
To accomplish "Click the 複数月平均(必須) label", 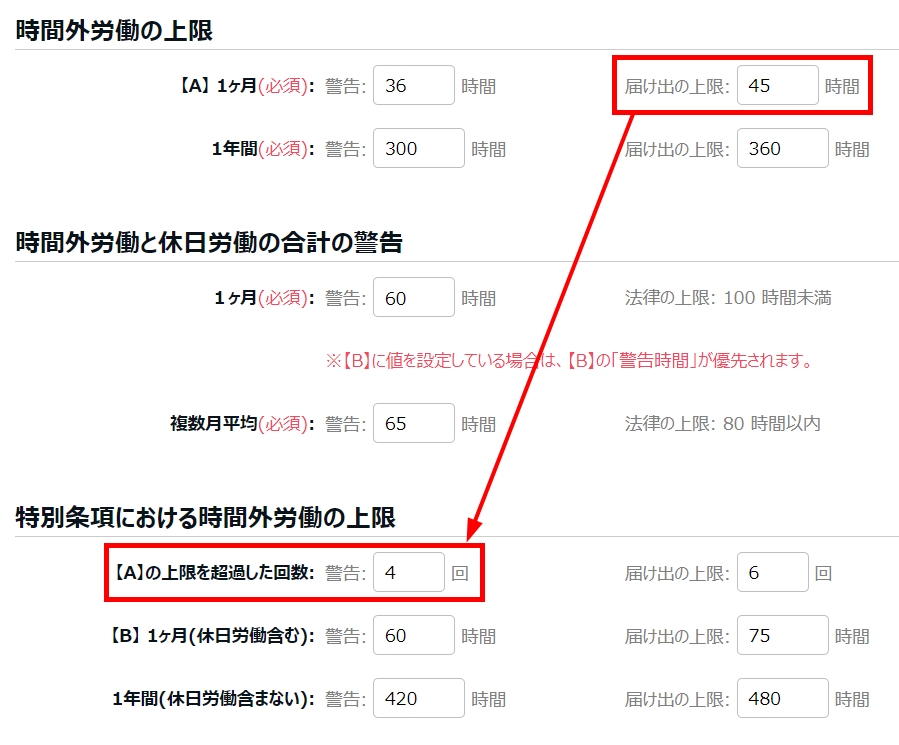I will (242, 424).
